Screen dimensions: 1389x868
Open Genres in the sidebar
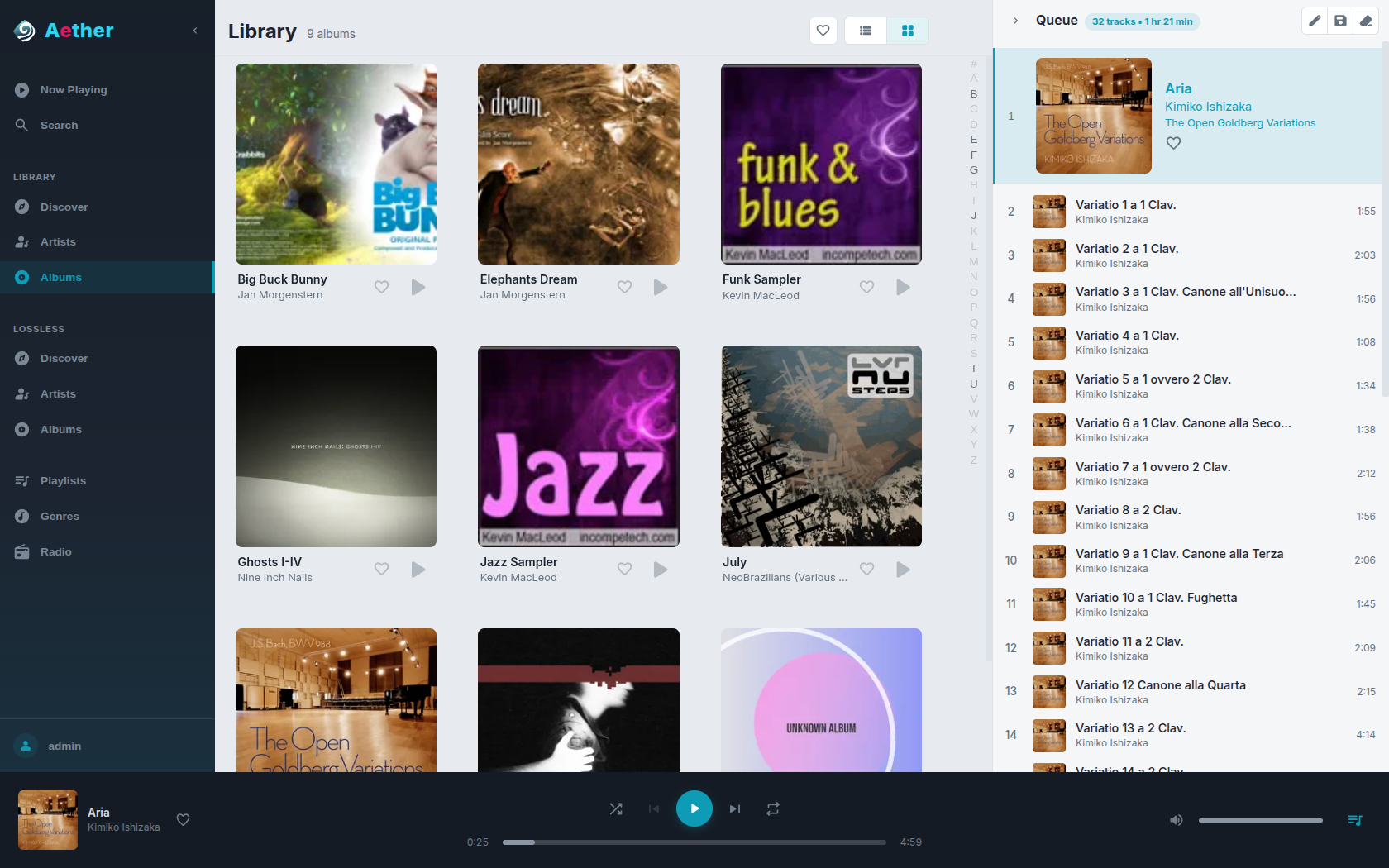point(107,516)
